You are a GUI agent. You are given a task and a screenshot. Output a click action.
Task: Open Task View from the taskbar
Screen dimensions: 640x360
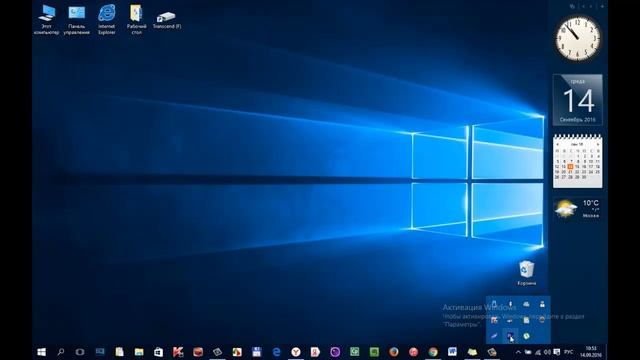[80, 352]
